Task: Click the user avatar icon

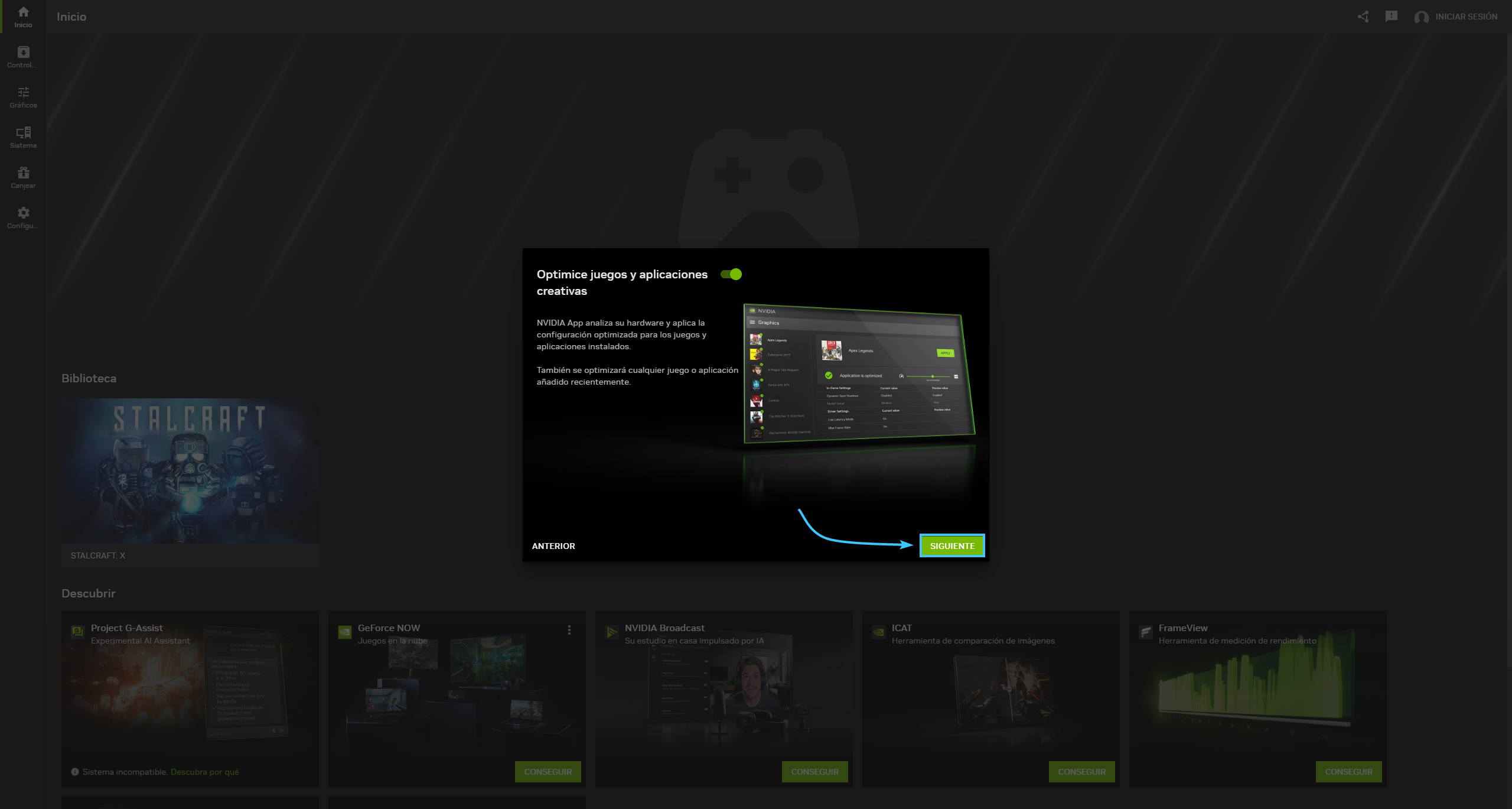Action: (x=1422, y=17)
